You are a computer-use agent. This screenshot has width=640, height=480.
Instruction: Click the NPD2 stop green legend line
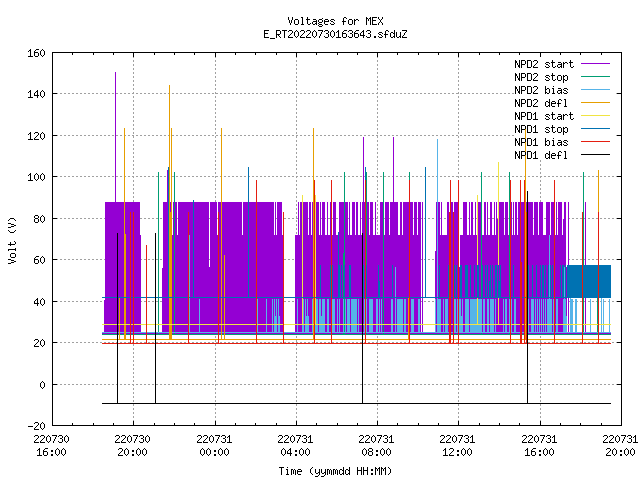(595, 77)
